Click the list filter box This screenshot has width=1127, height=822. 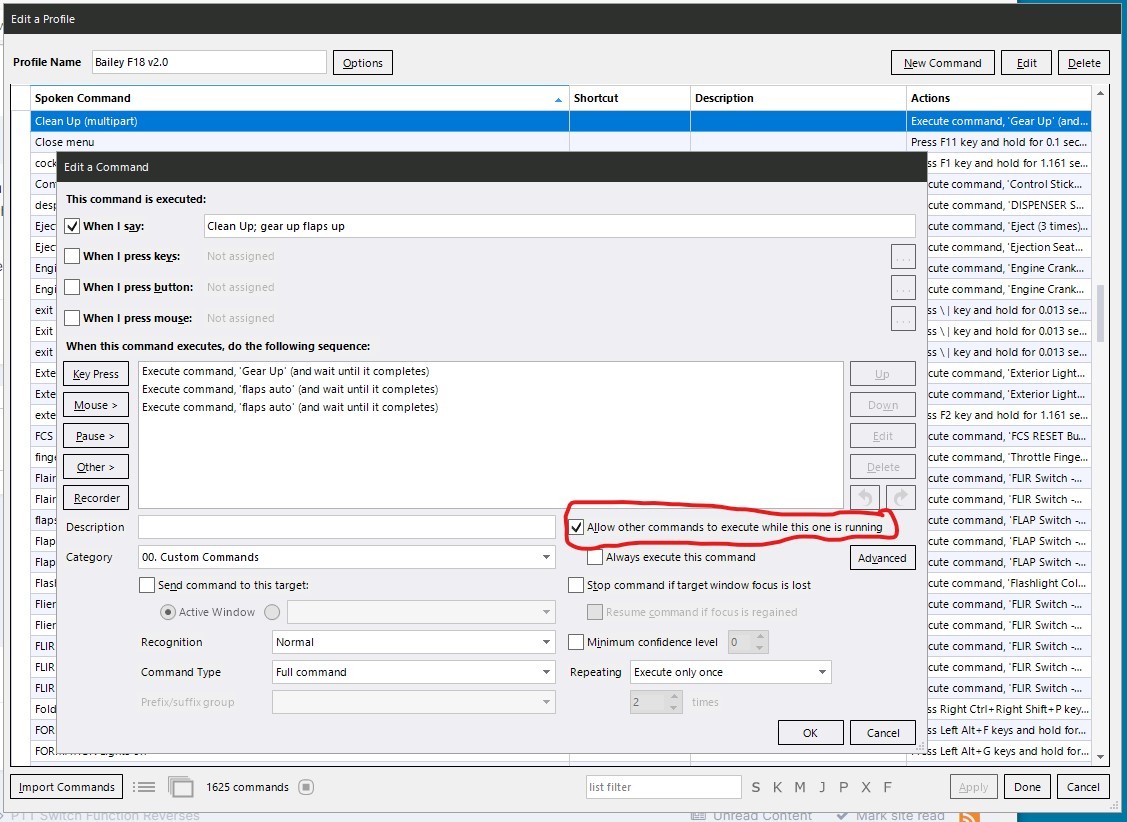point(663,788)
